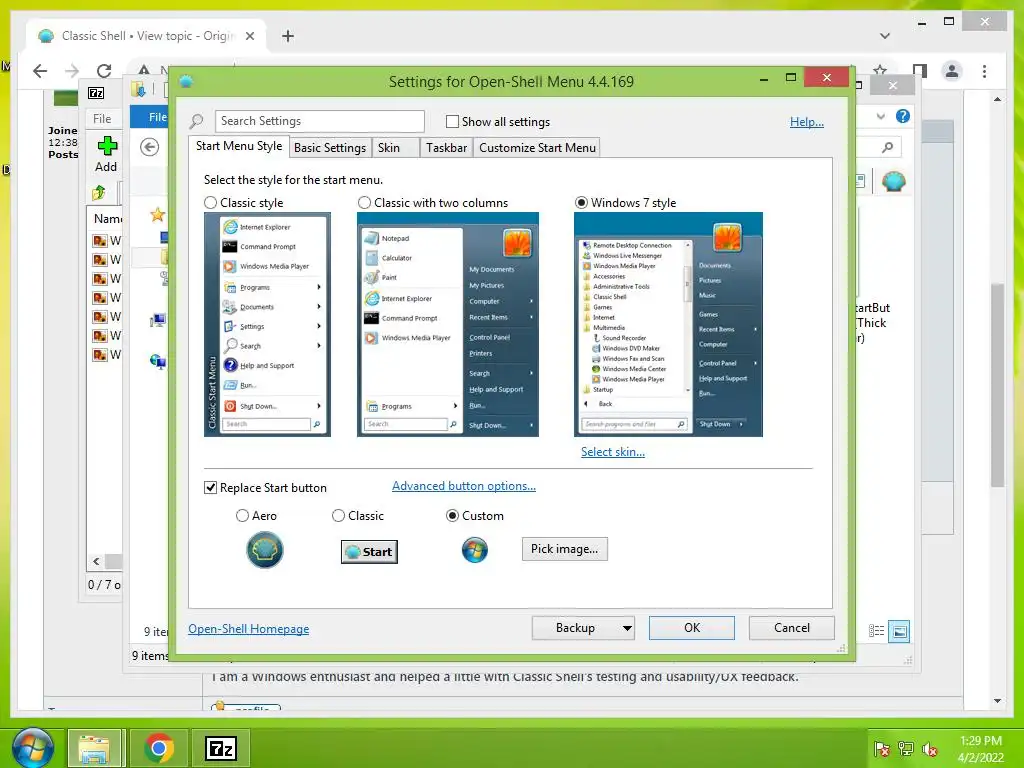Open Advanced button options link

click(464, 486)
